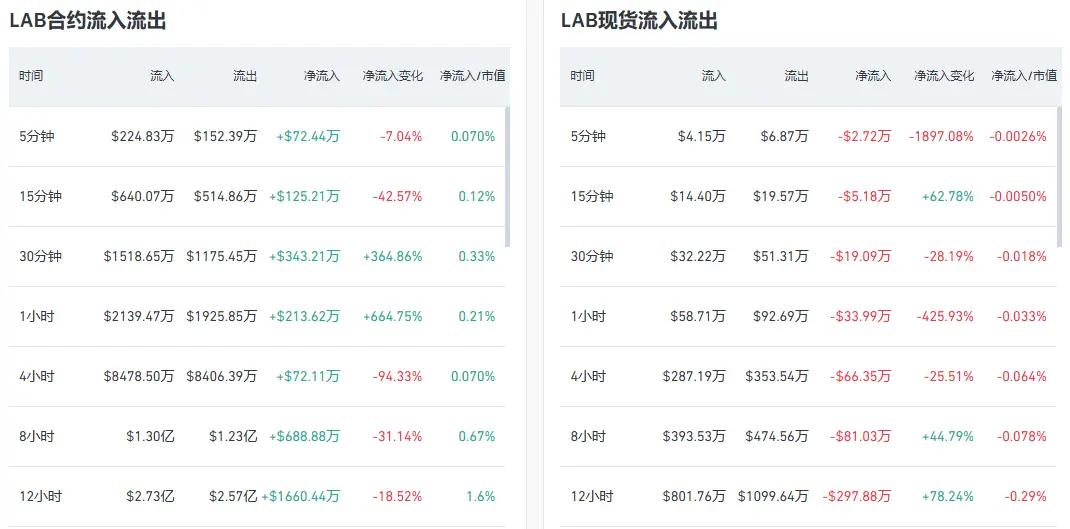Click net inflow -$81.03万
This screenshot has width=1070, height=529.
tap(861, 437)
